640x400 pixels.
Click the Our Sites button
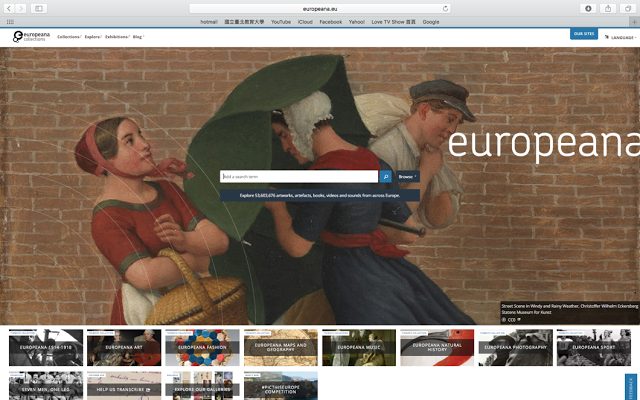(584, 34)
